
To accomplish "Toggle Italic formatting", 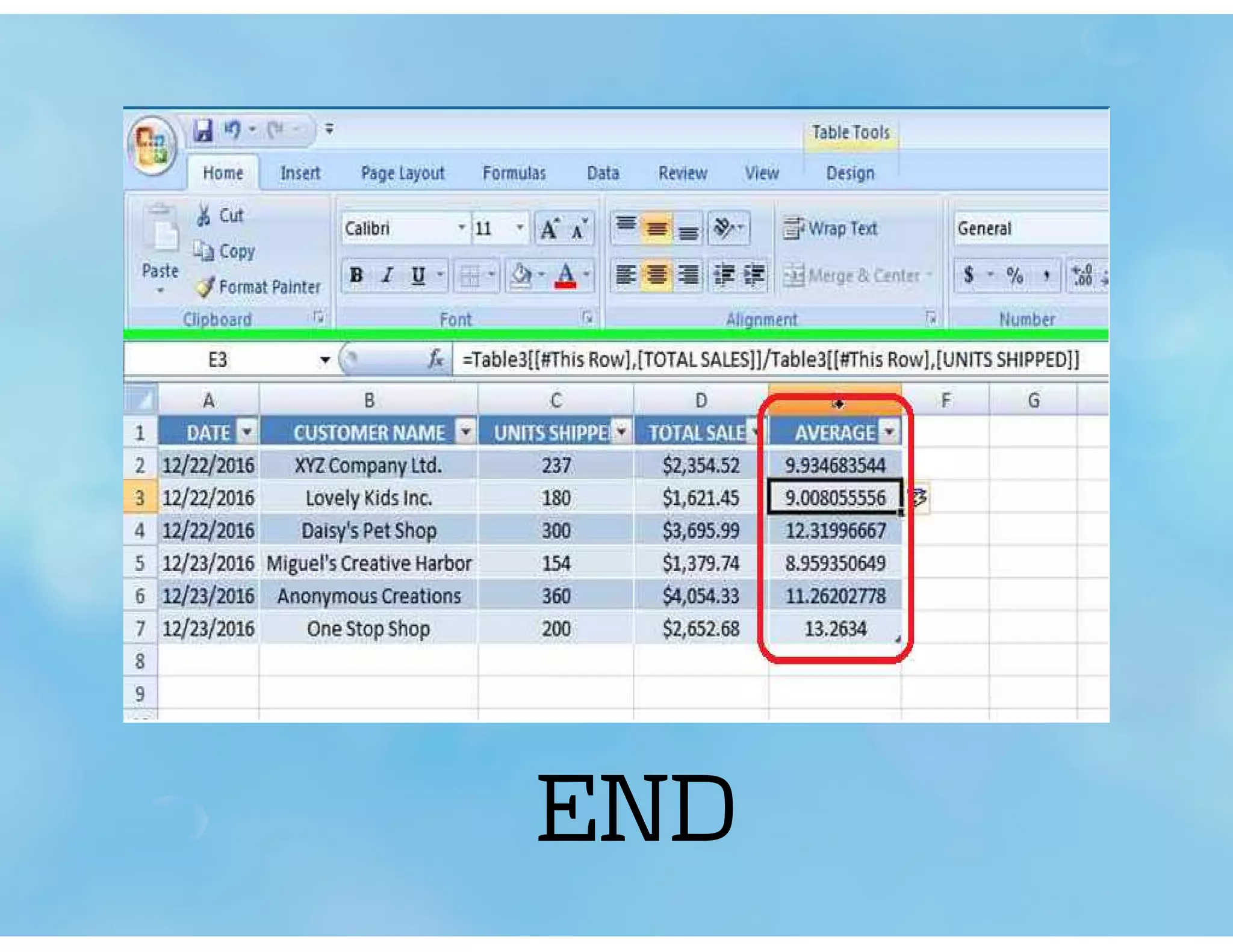I will (388, 276).
